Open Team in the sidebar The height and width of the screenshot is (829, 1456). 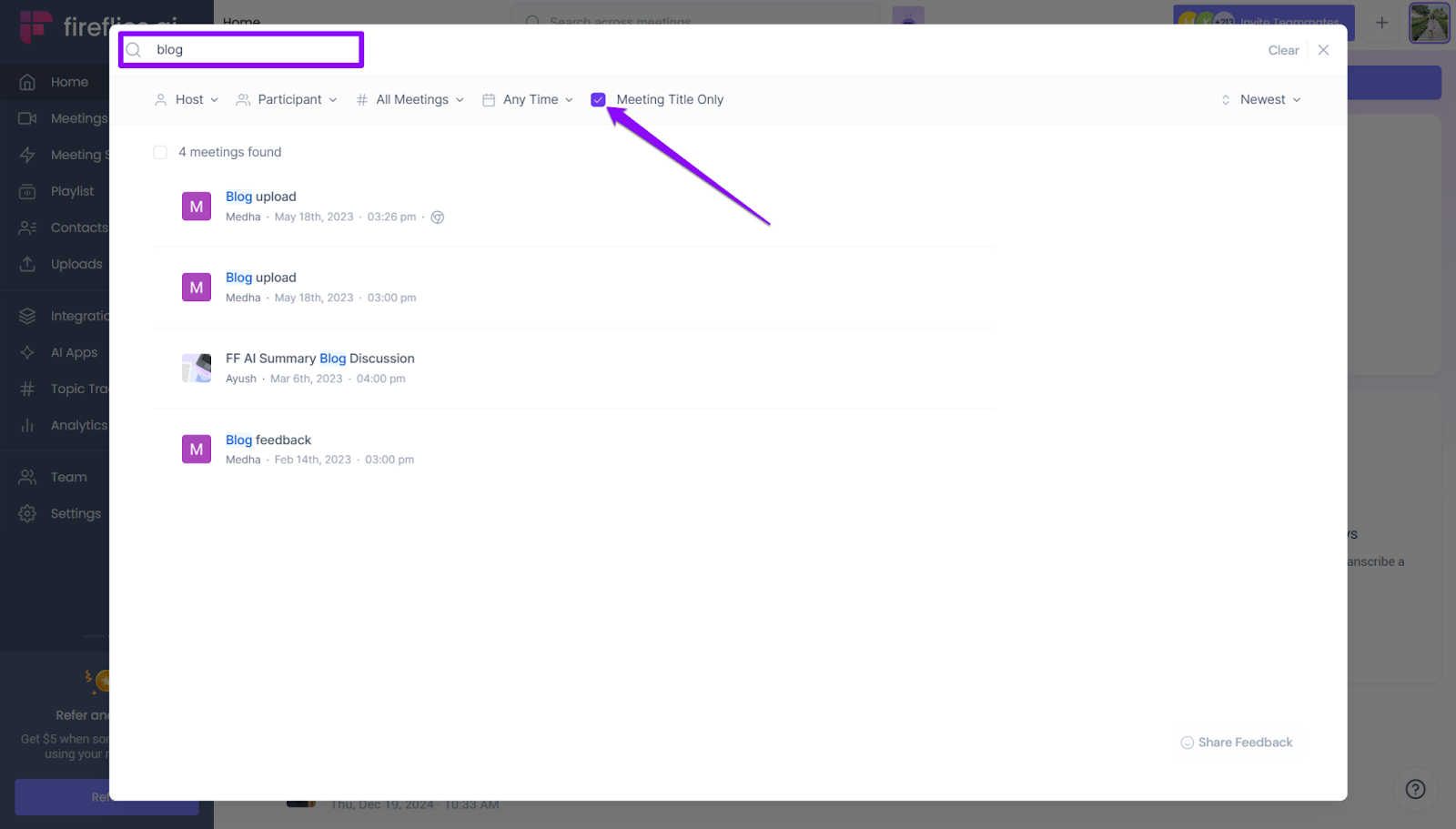coord(69,477)
